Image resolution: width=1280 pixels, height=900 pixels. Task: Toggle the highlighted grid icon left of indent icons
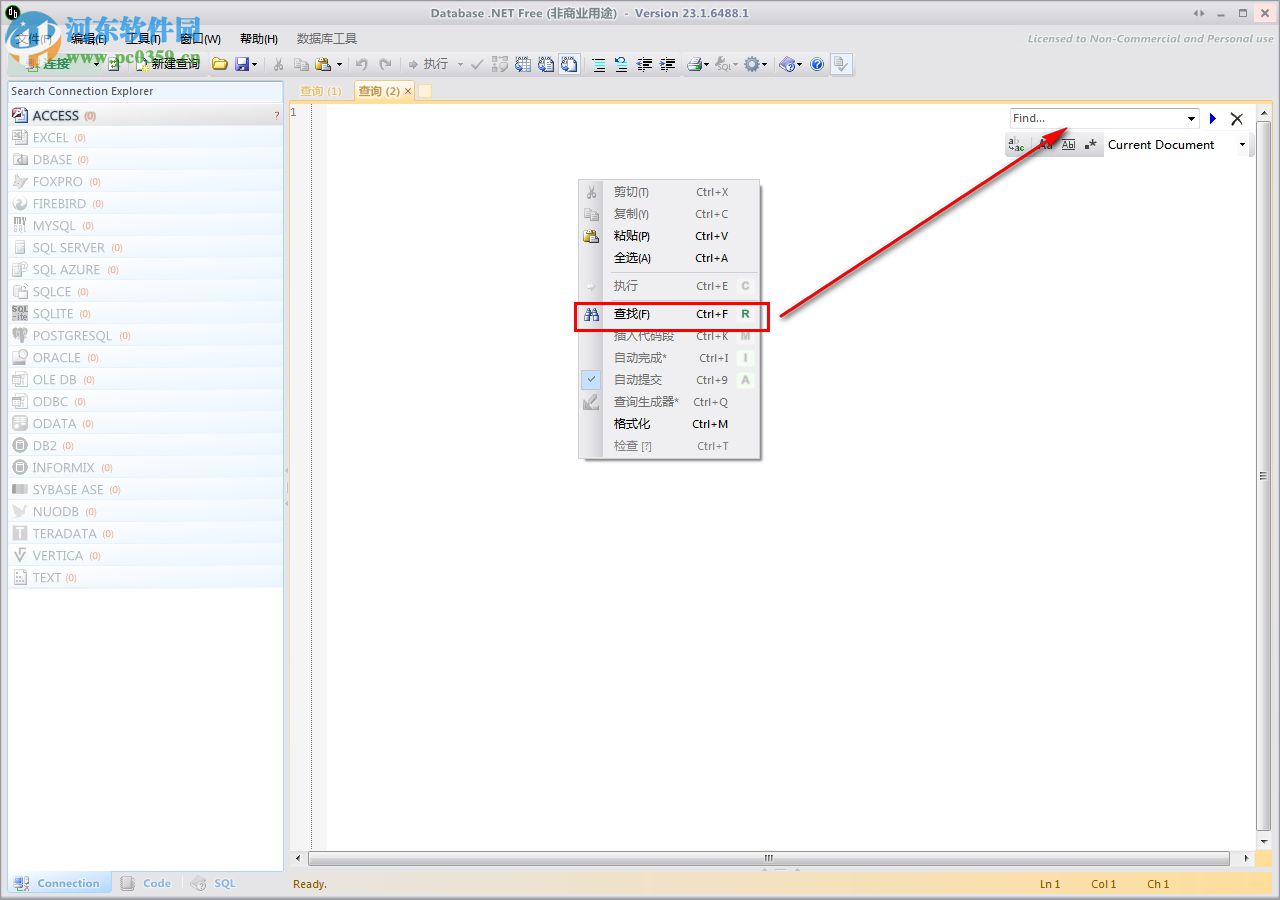tap(569, 64)
